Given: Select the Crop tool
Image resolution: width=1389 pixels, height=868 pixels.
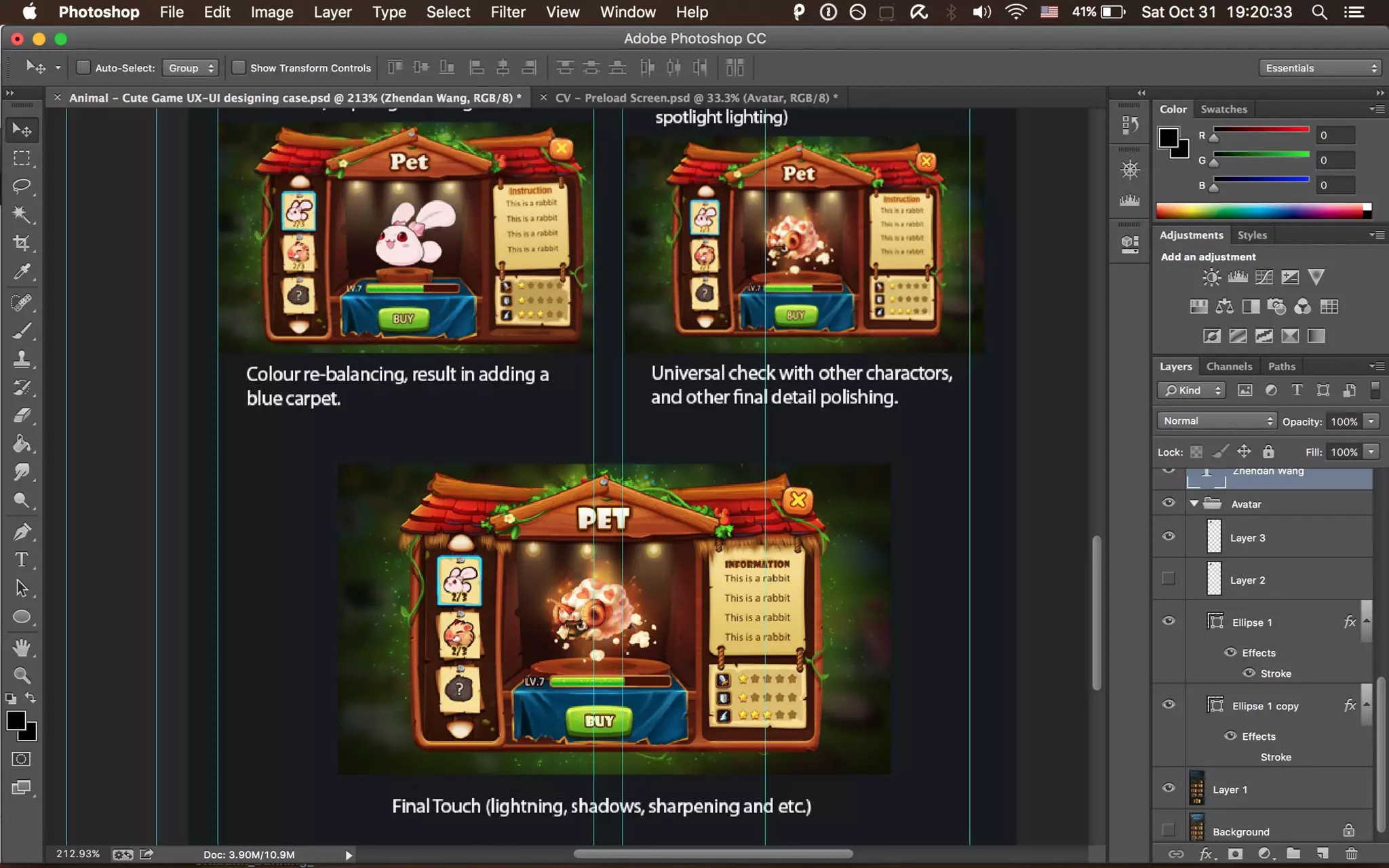Looking at the screenshot, I should tap(22, 243).
